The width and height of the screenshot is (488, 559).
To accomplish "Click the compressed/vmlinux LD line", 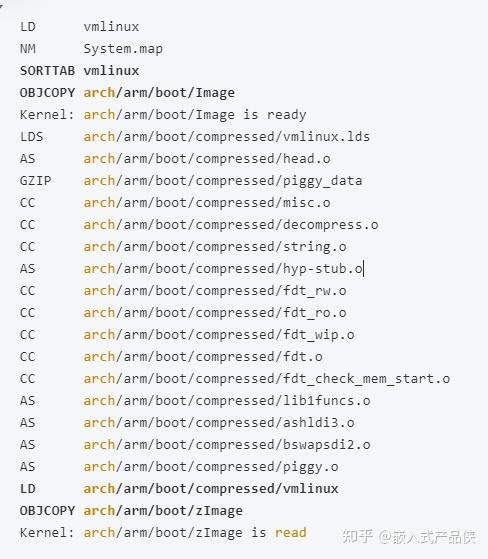I will click(x=179, y=489).
